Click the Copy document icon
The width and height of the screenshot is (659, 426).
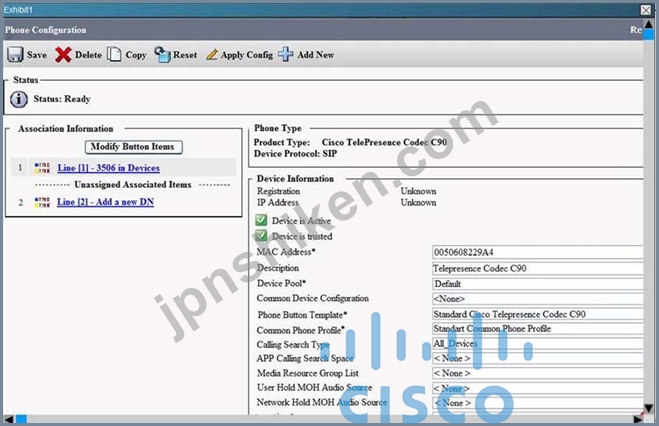pyautogui.click(x=114, y=54)
